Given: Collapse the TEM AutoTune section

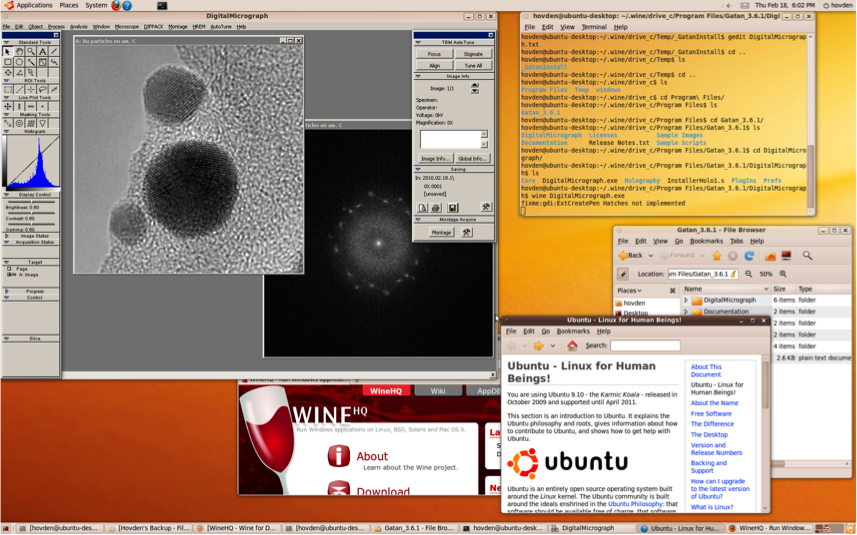Looking at the screenshot, I should 418,42.
